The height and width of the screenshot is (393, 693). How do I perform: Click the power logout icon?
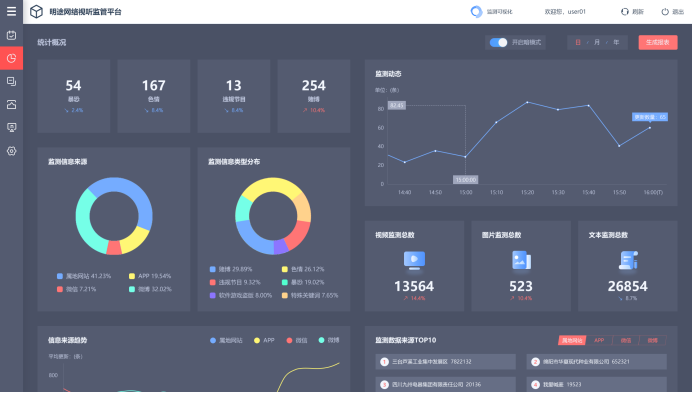(665, 11)
